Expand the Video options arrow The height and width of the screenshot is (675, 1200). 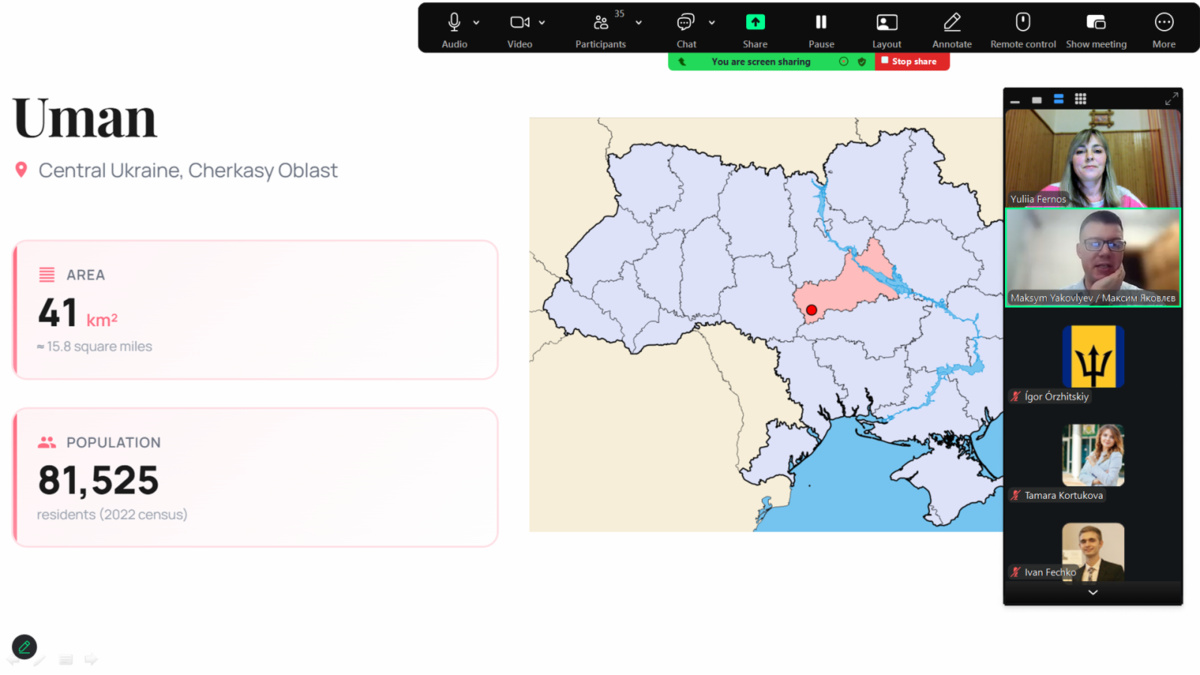[542, 22]
